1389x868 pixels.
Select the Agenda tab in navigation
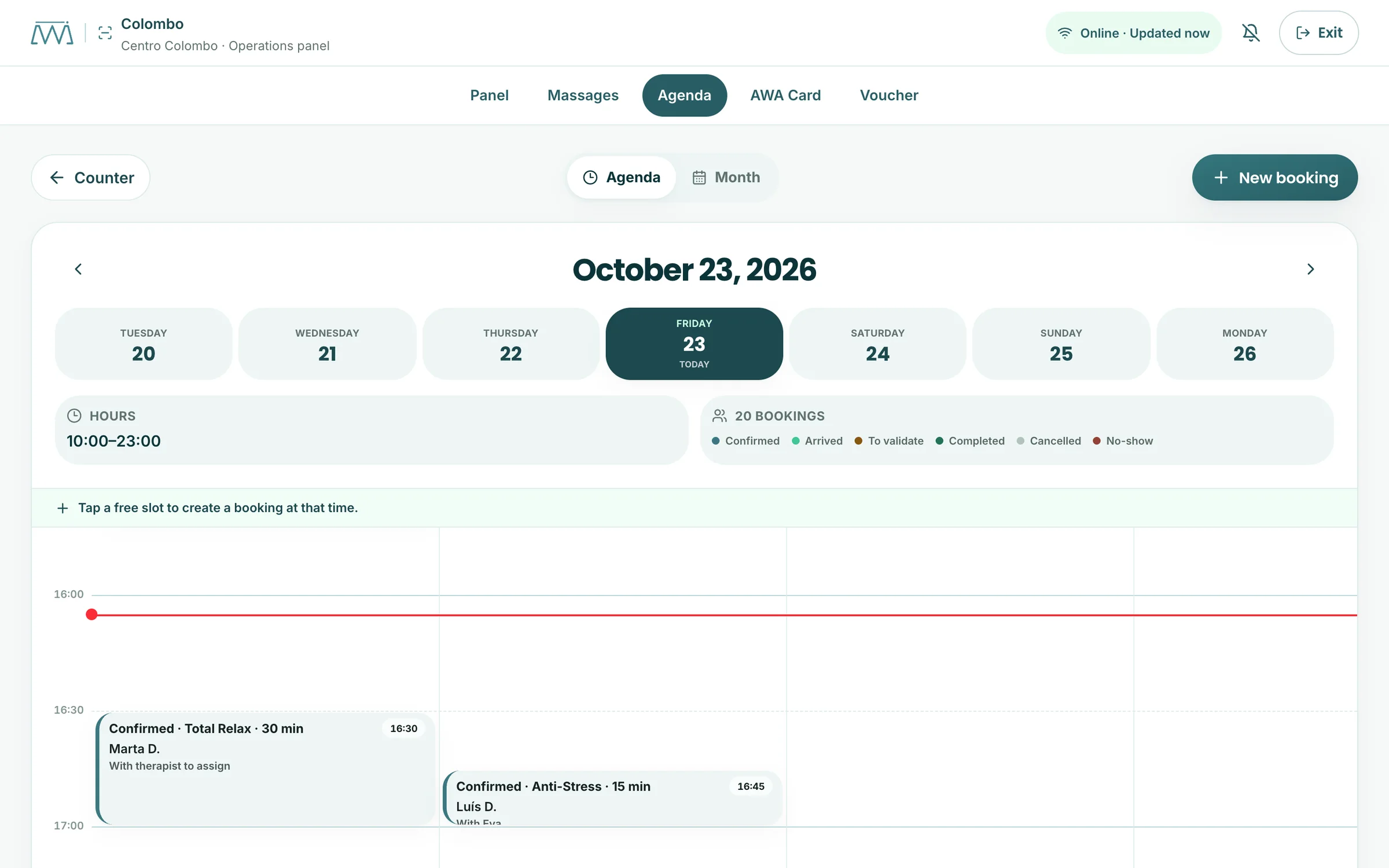(684, 95)
